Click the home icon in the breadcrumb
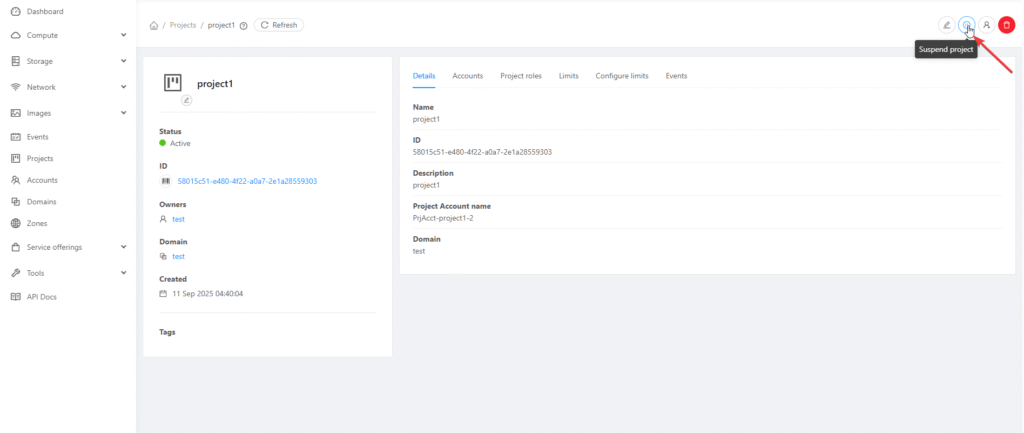 pyautogui.click(x=153, y=25)
